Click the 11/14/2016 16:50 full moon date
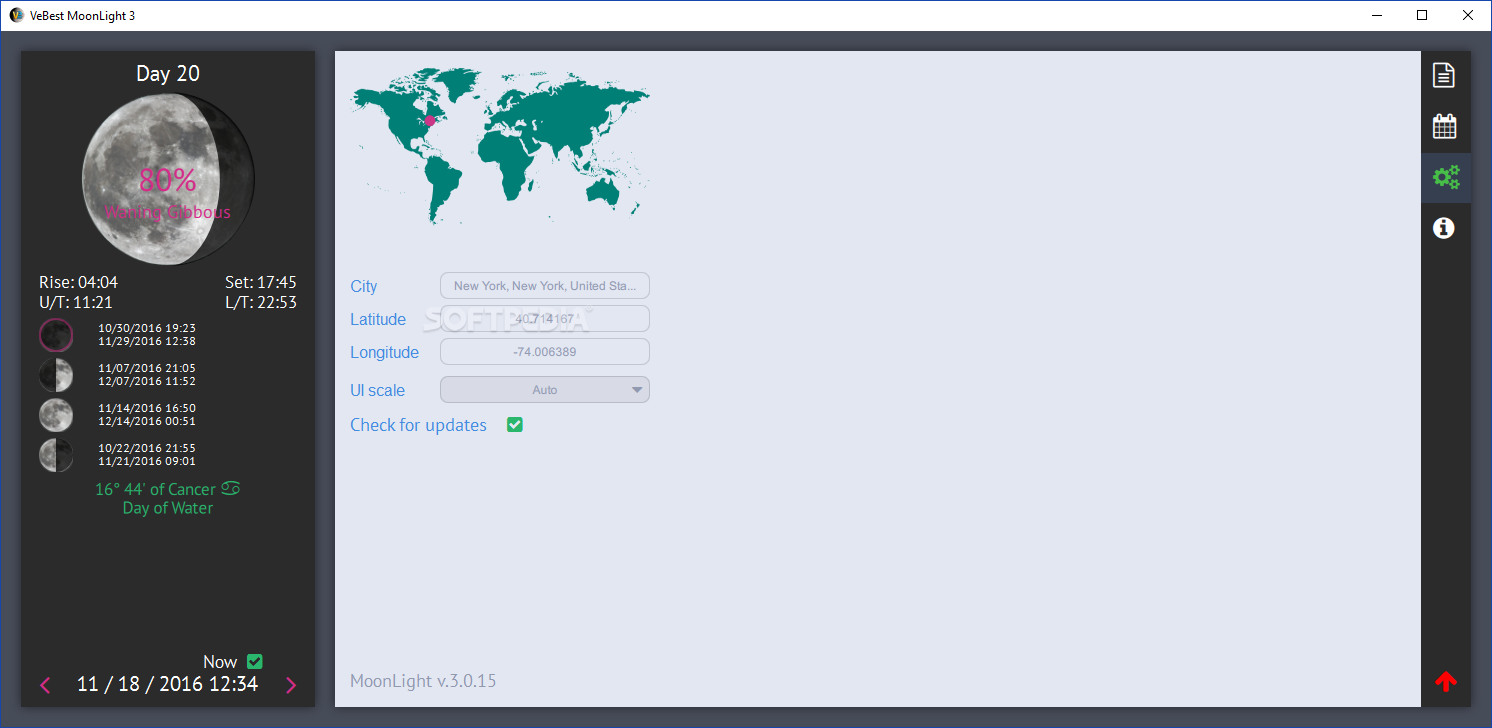 pyautogui.click(x=147, y=408)
